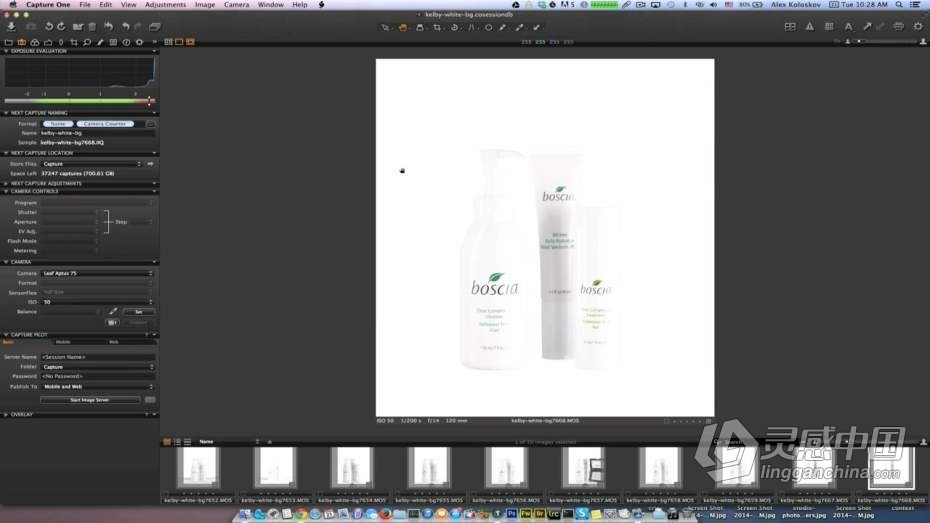930x523 pixels.
Task: Switch to Web tab in Capture Pilot
Action: (x=113, y=342)
